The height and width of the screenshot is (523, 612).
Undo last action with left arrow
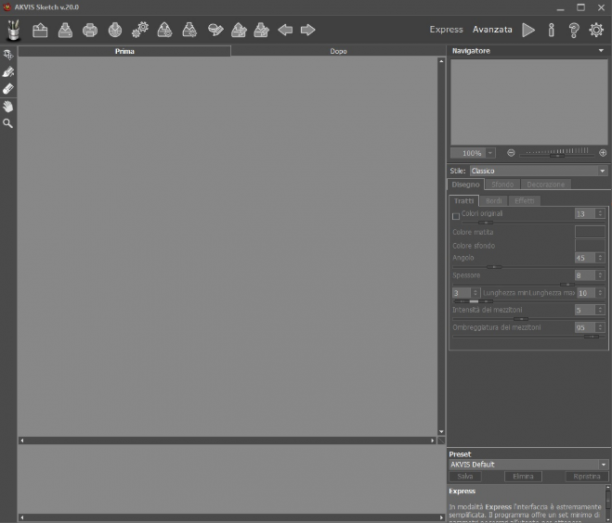coord(285,30)
